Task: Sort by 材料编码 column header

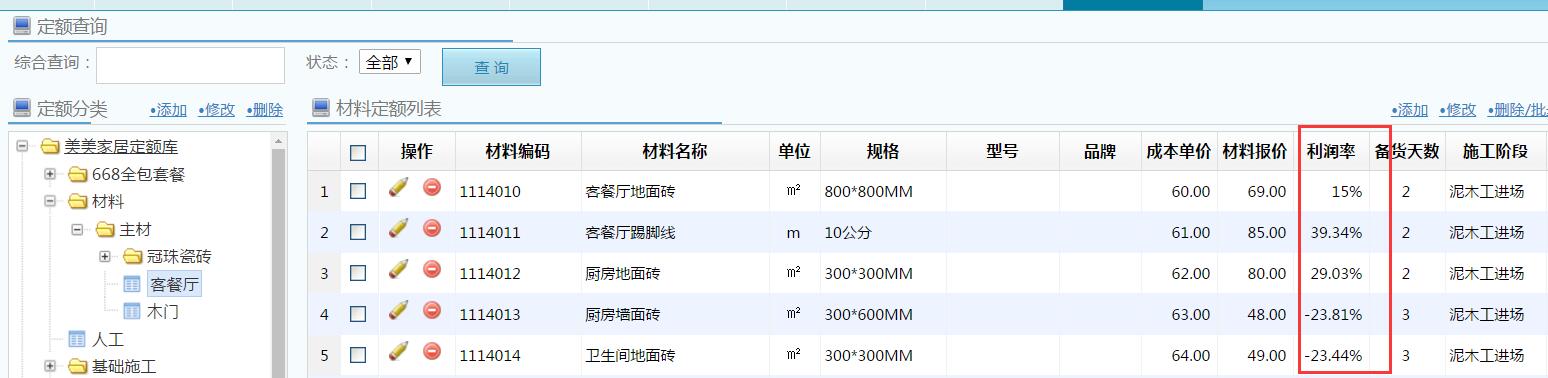Action: [x=518, y=152]
